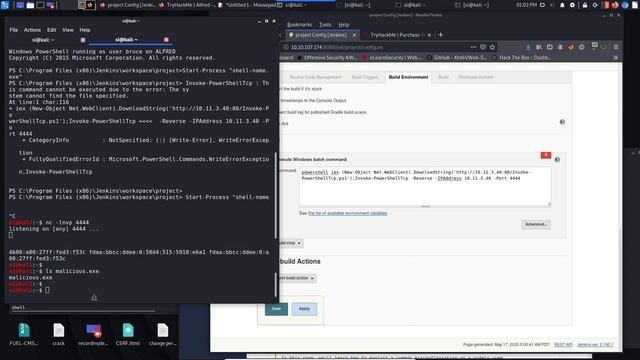Open View menu in terminal window
Image resolution: width=640 pixels, height=360 pixels.
[x=68, y=30]
